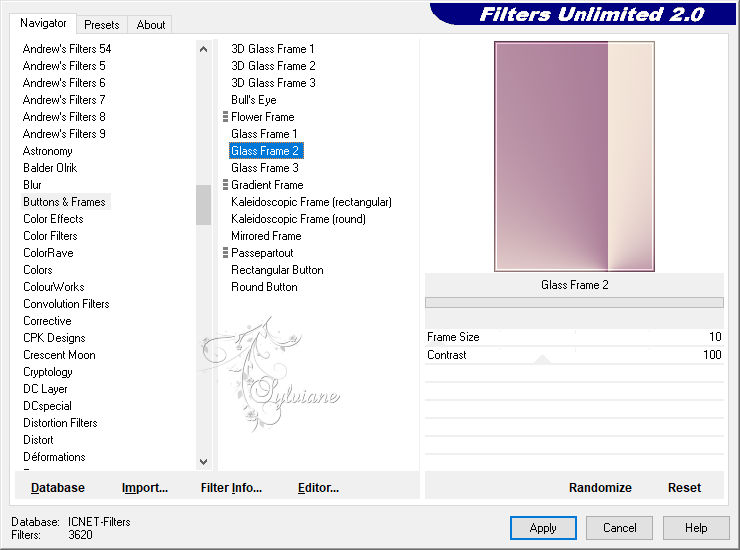740x550 pixels.
Task: Choose the Round Button filter
Action: pos(264,287)
